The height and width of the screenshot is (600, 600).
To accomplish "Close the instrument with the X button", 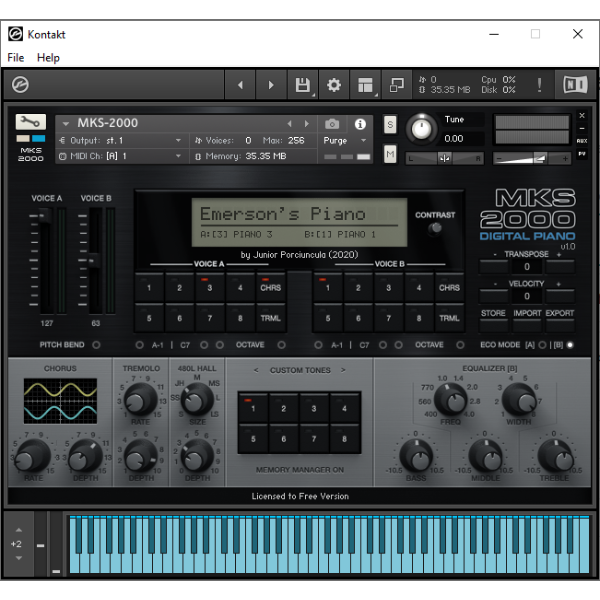I will coord(582,115).
